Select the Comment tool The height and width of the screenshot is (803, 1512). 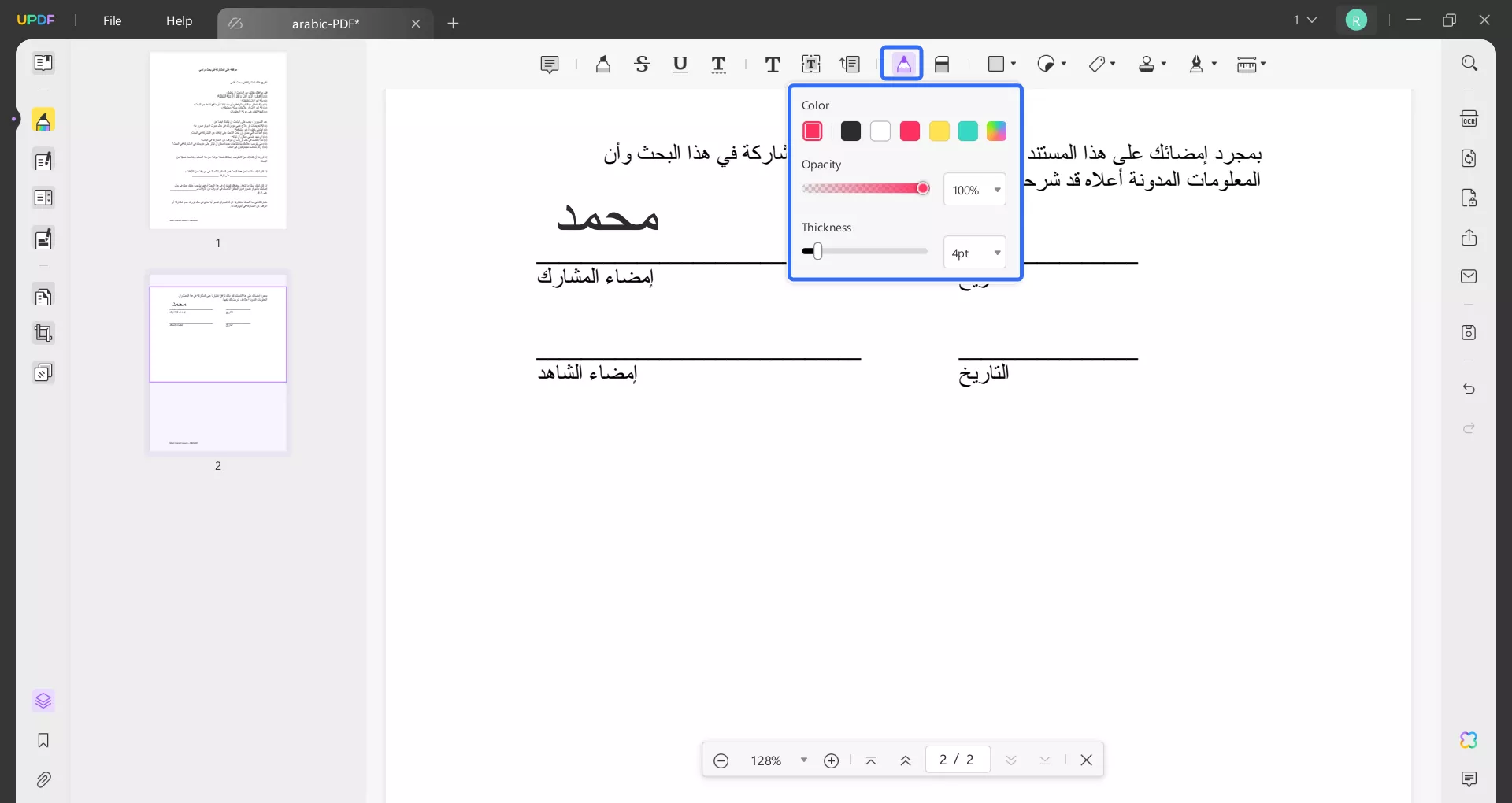[x=549, y=64]
